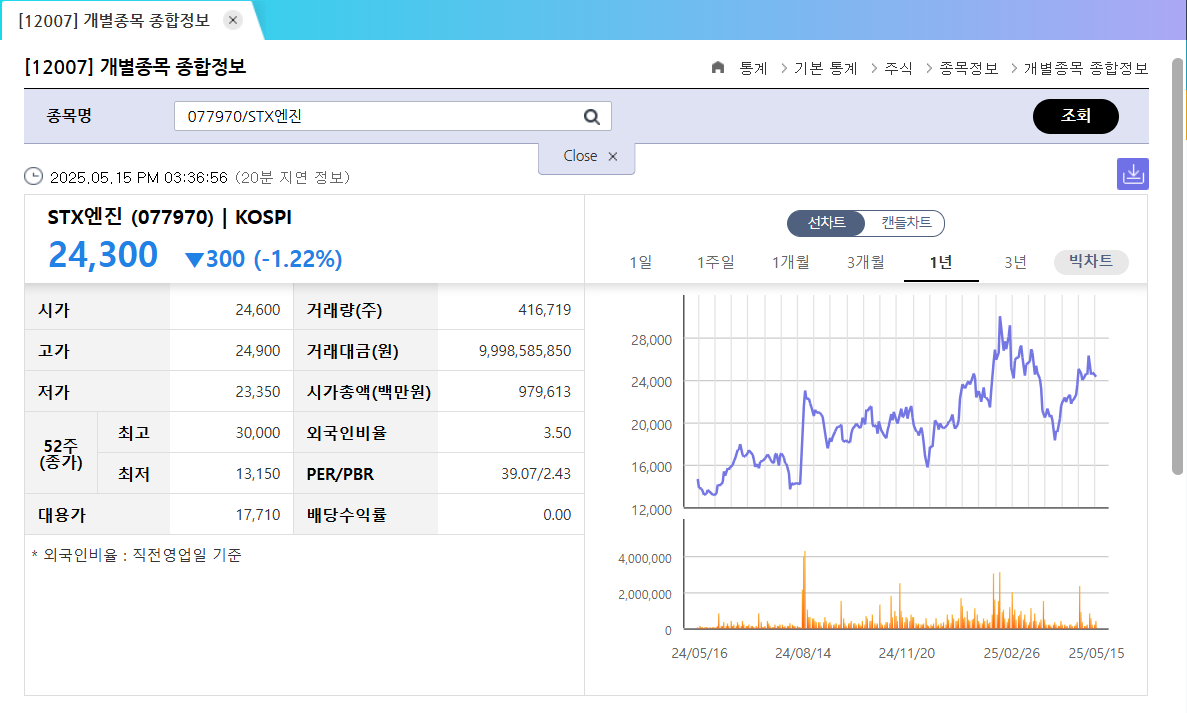Select the 1년 chart period tab

pyautogui.click(x=941, y=262)
